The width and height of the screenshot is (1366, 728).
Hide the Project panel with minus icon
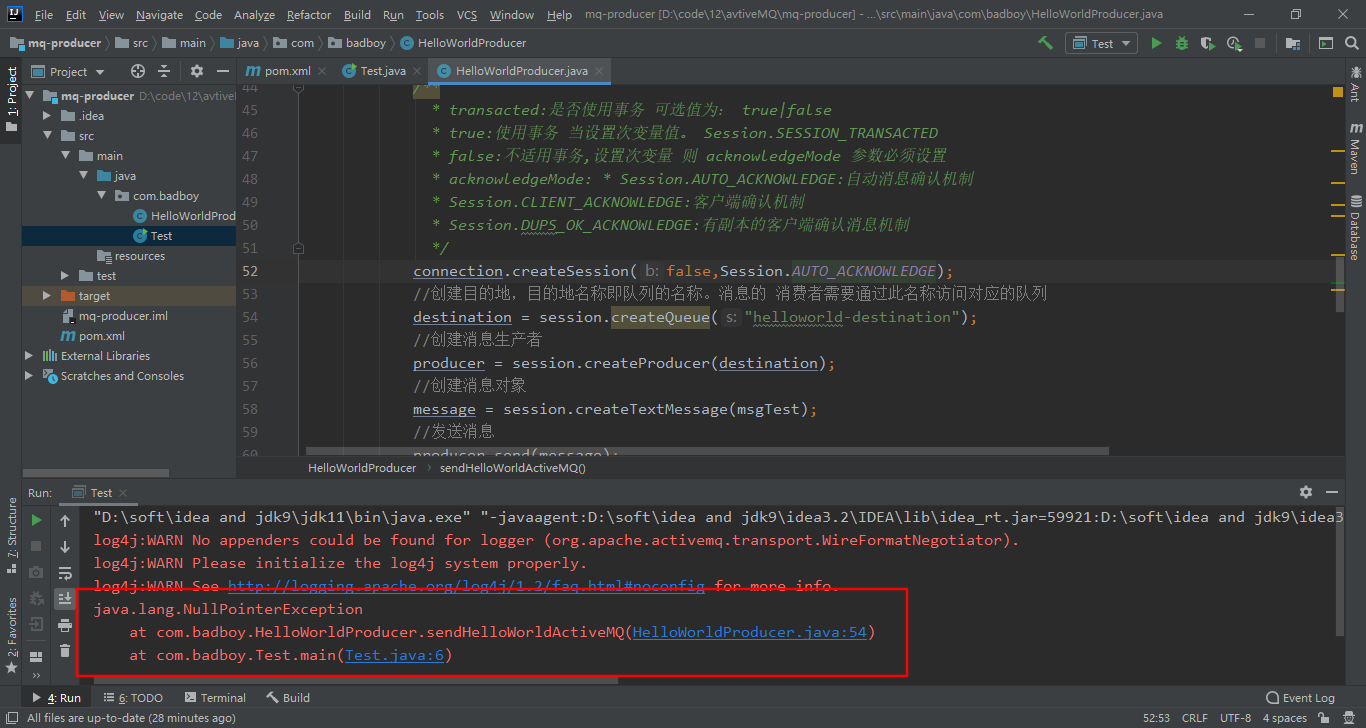click(x=222, y=71)
